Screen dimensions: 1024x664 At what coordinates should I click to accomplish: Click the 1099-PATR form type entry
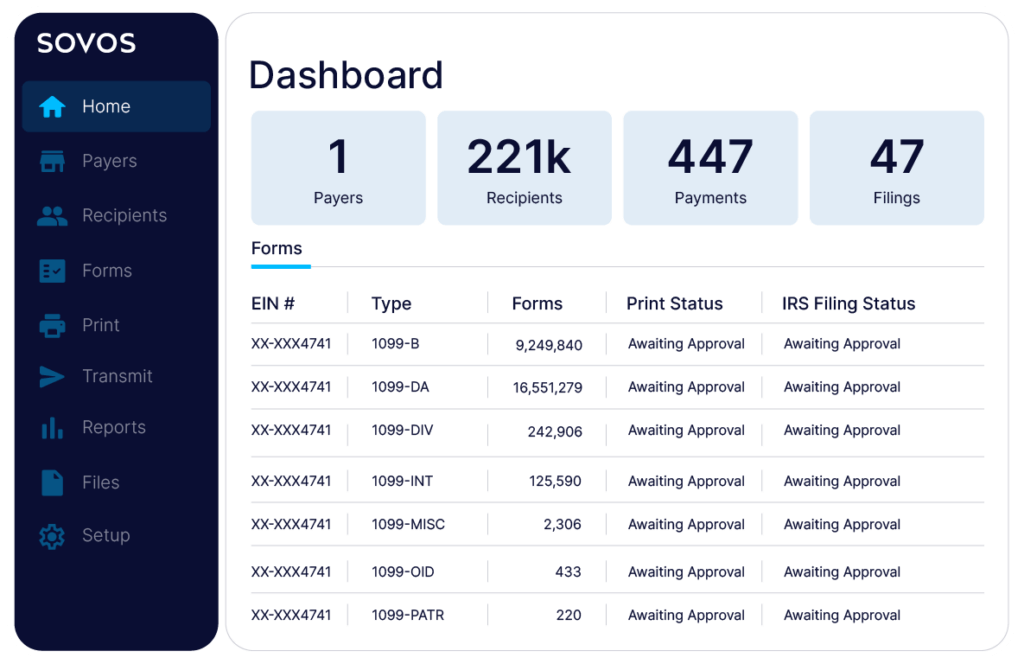click(408, 616)
